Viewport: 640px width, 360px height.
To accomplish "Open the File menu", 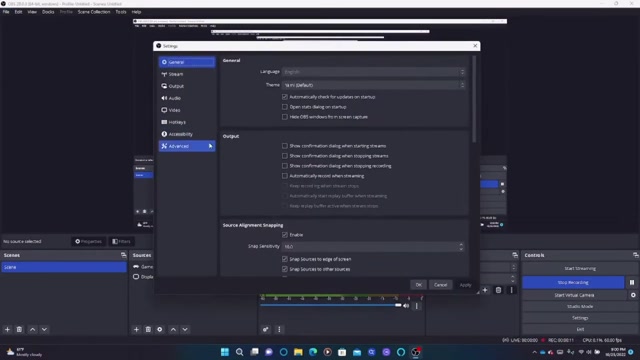I will point(6,12).
